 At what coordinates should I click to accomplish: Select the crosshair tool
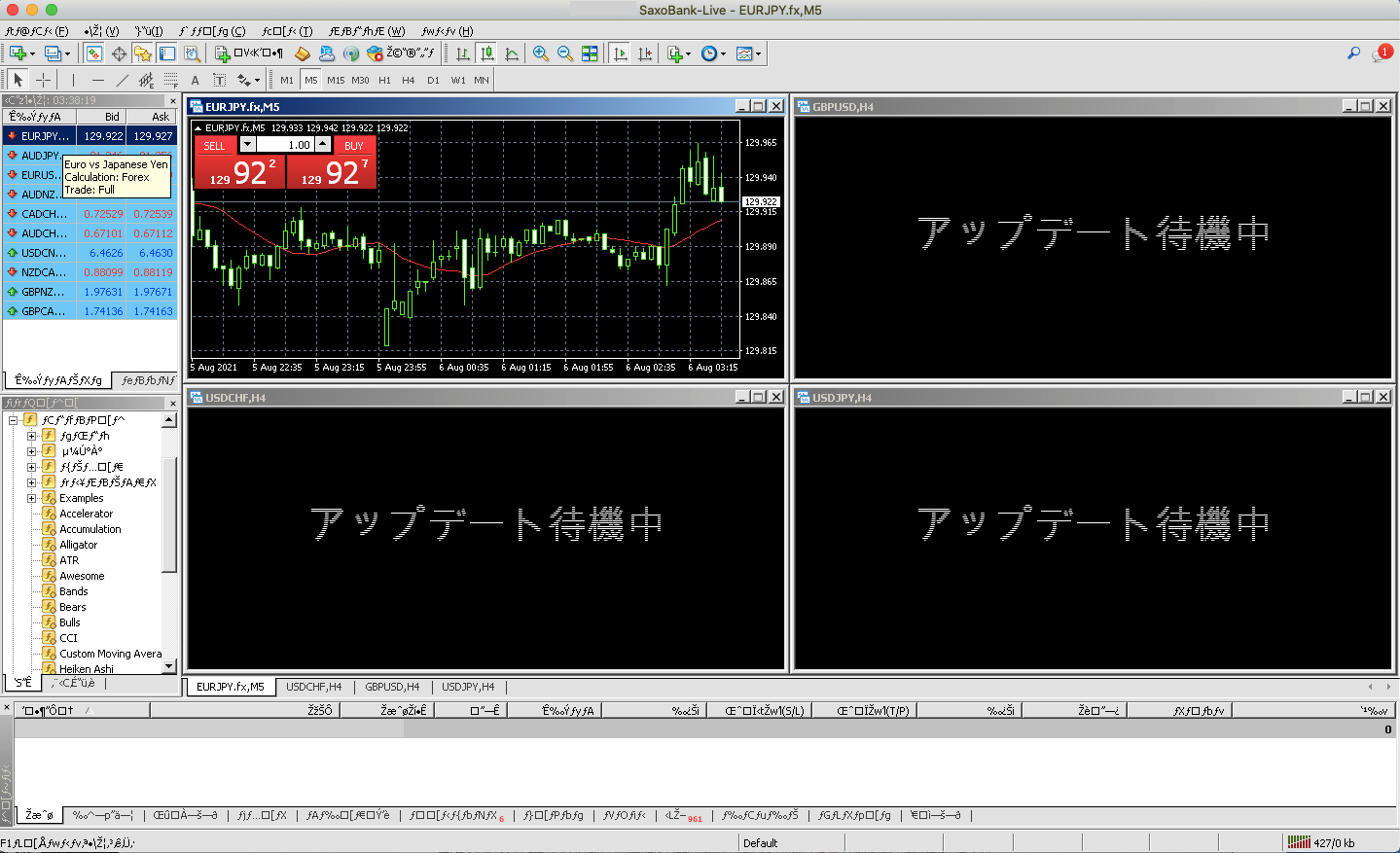tap(43, 80)
